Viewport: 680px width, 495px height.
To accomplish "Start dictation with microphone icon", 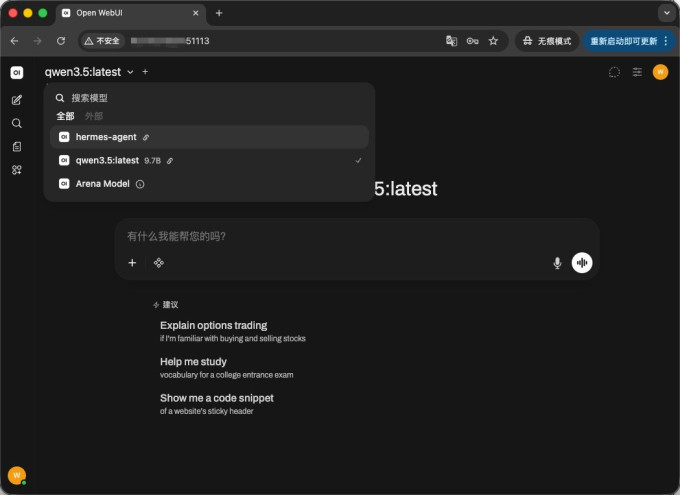I will (557, 263).
